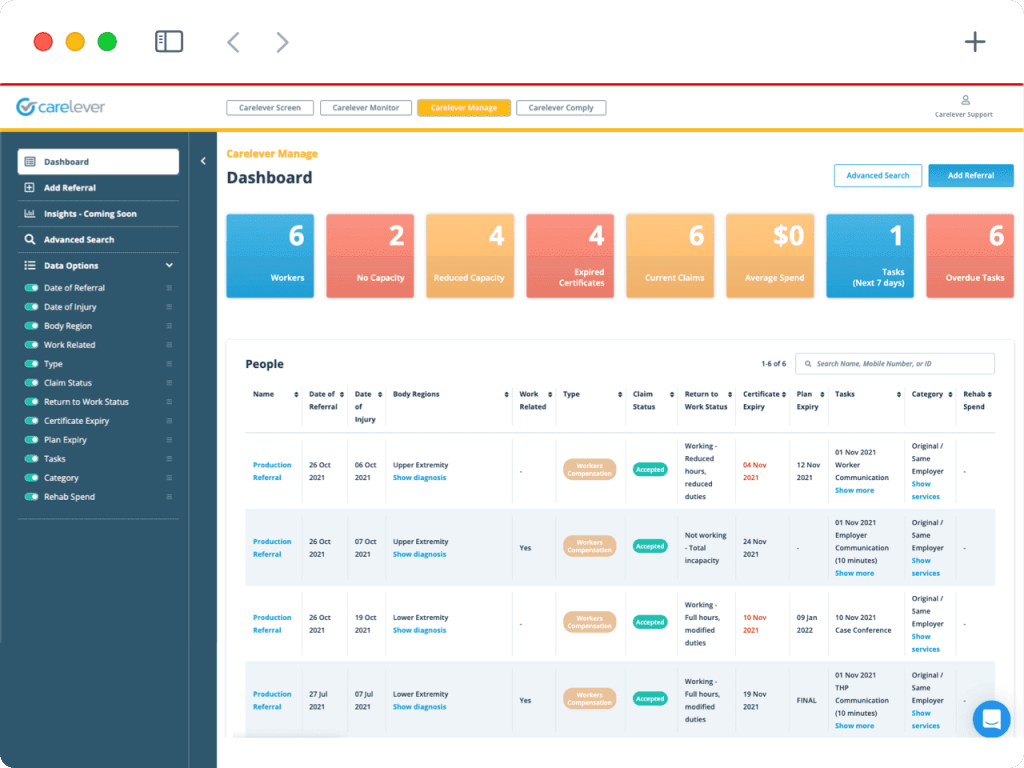Switch to Carelever Monitor tab
The height and width of the screenshot is (768, 1024).
click(366, 108)
